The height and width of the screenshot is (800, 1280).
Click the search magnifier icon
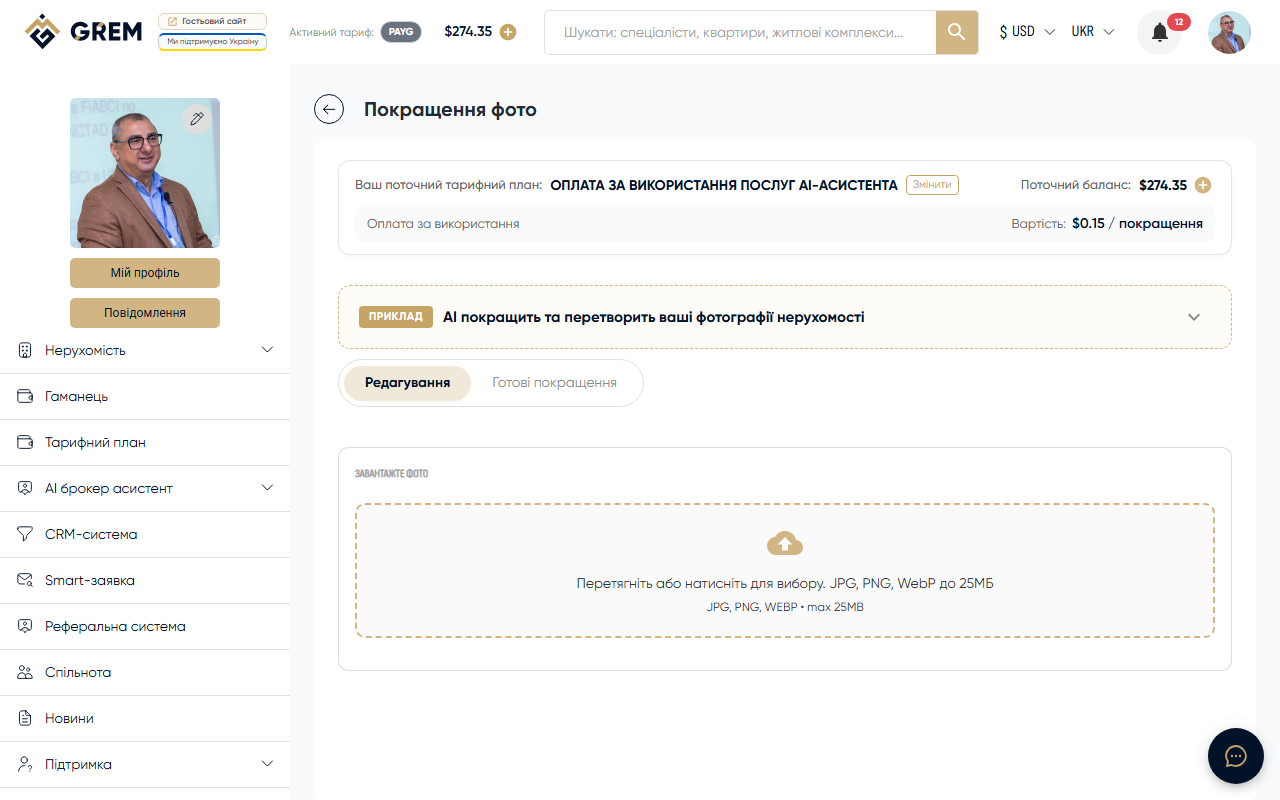(955, 31)
